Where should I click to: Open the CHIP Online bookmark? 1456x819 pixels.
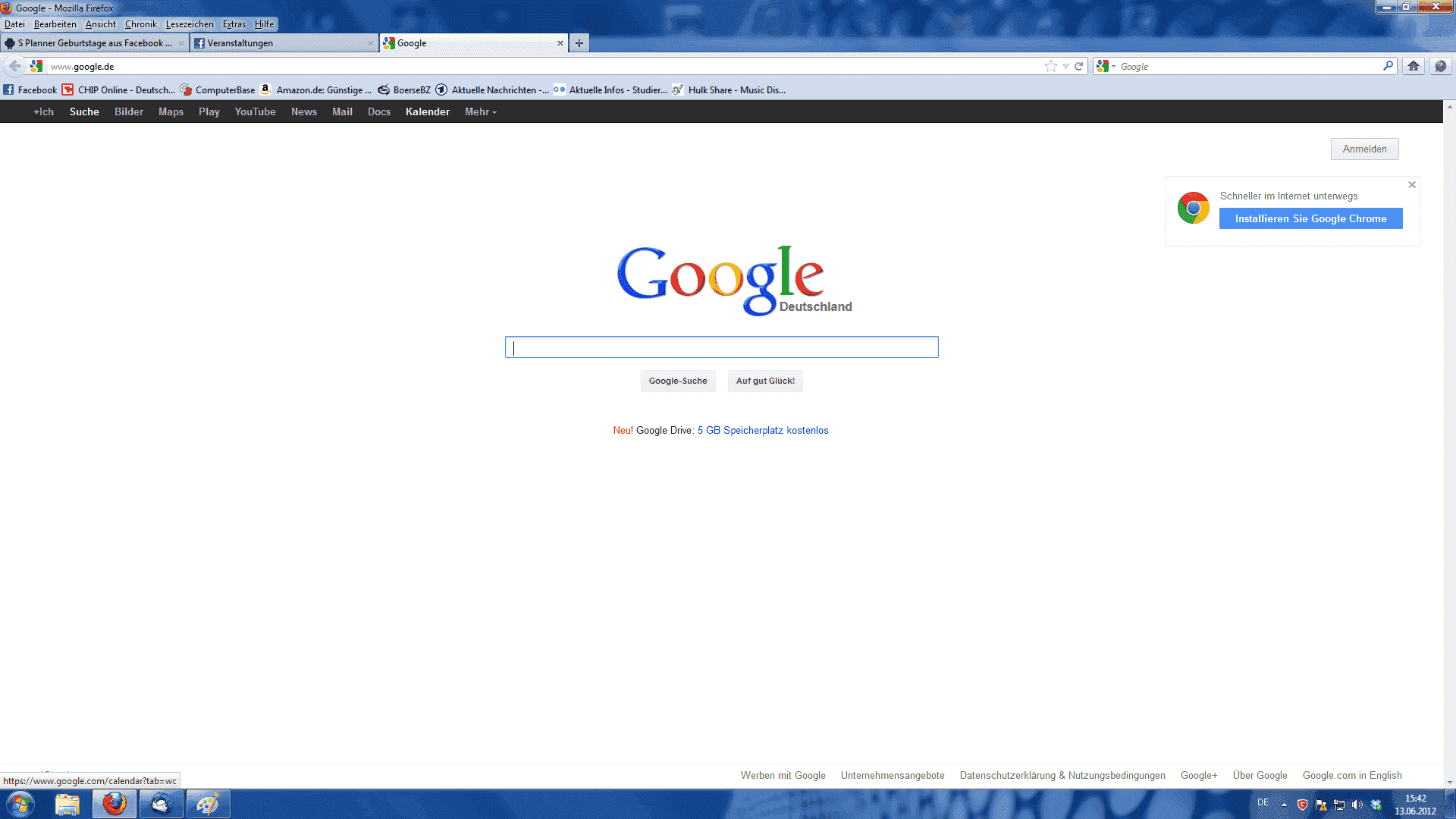coord(118,89)
